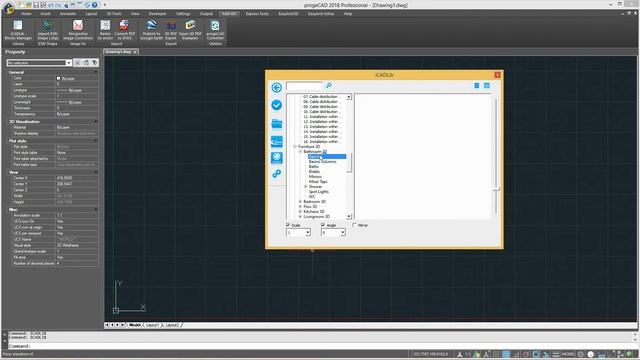Screen dimensions: 640x360
Task: Click the thumbnail size slider in iCADLib
Action: 496,189
